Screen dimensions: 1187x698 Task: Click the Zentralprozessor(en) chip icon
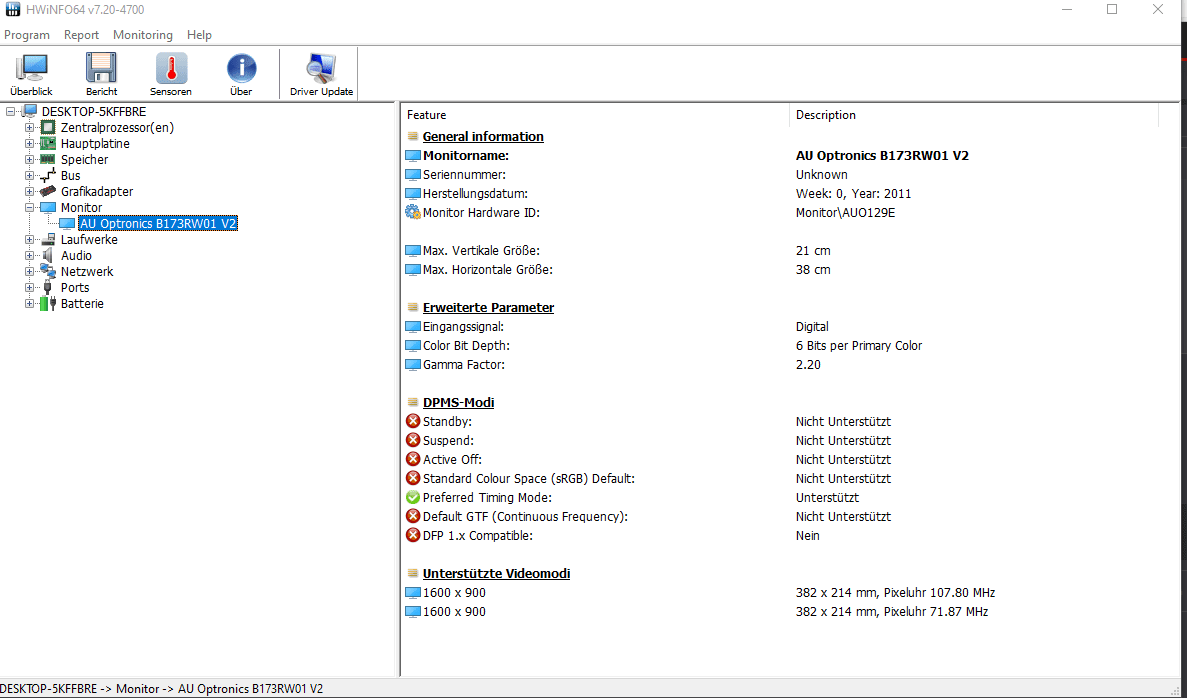(x=48, y=128)
